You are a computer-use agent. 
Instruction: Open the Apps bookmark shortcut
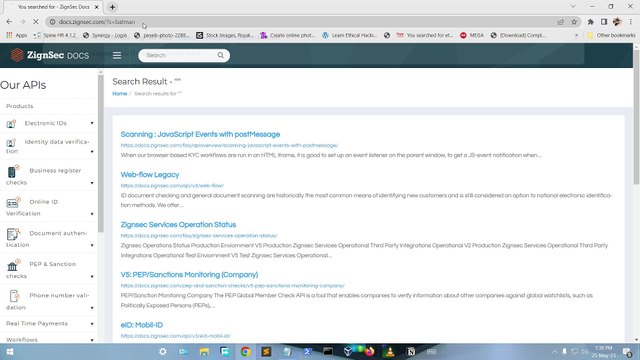pos(16,36)
